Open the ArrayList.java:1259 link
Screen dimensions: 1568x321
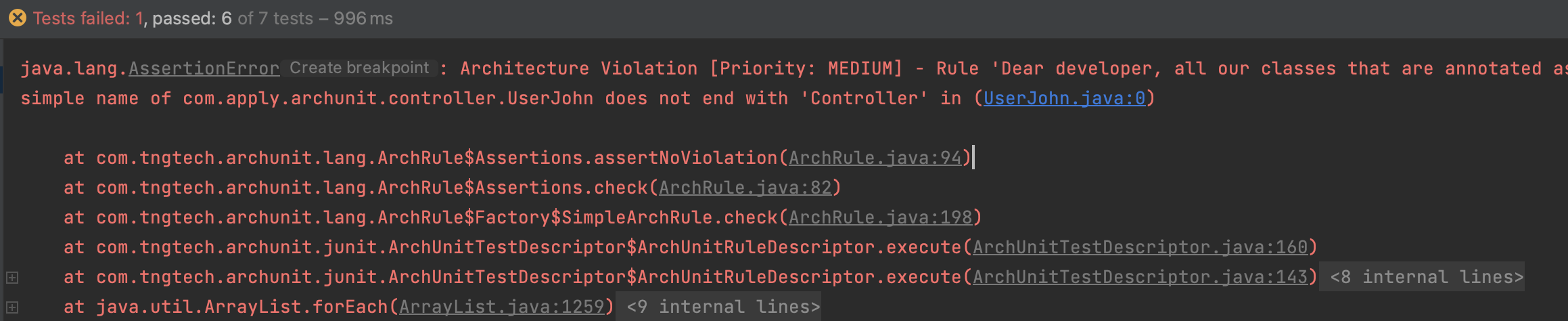click(x=502, y=307)
